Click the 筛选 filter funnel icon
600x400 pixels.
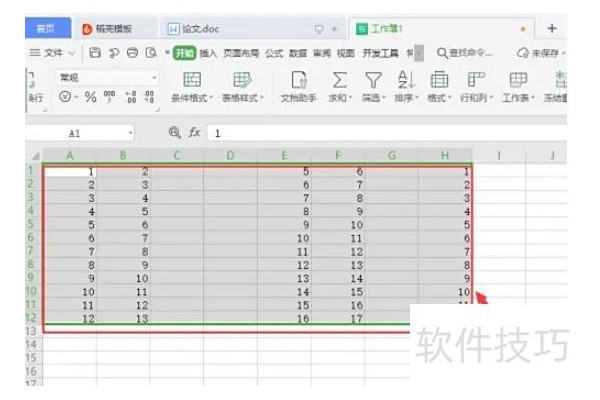pyautogui.click(x=373, y=80)
